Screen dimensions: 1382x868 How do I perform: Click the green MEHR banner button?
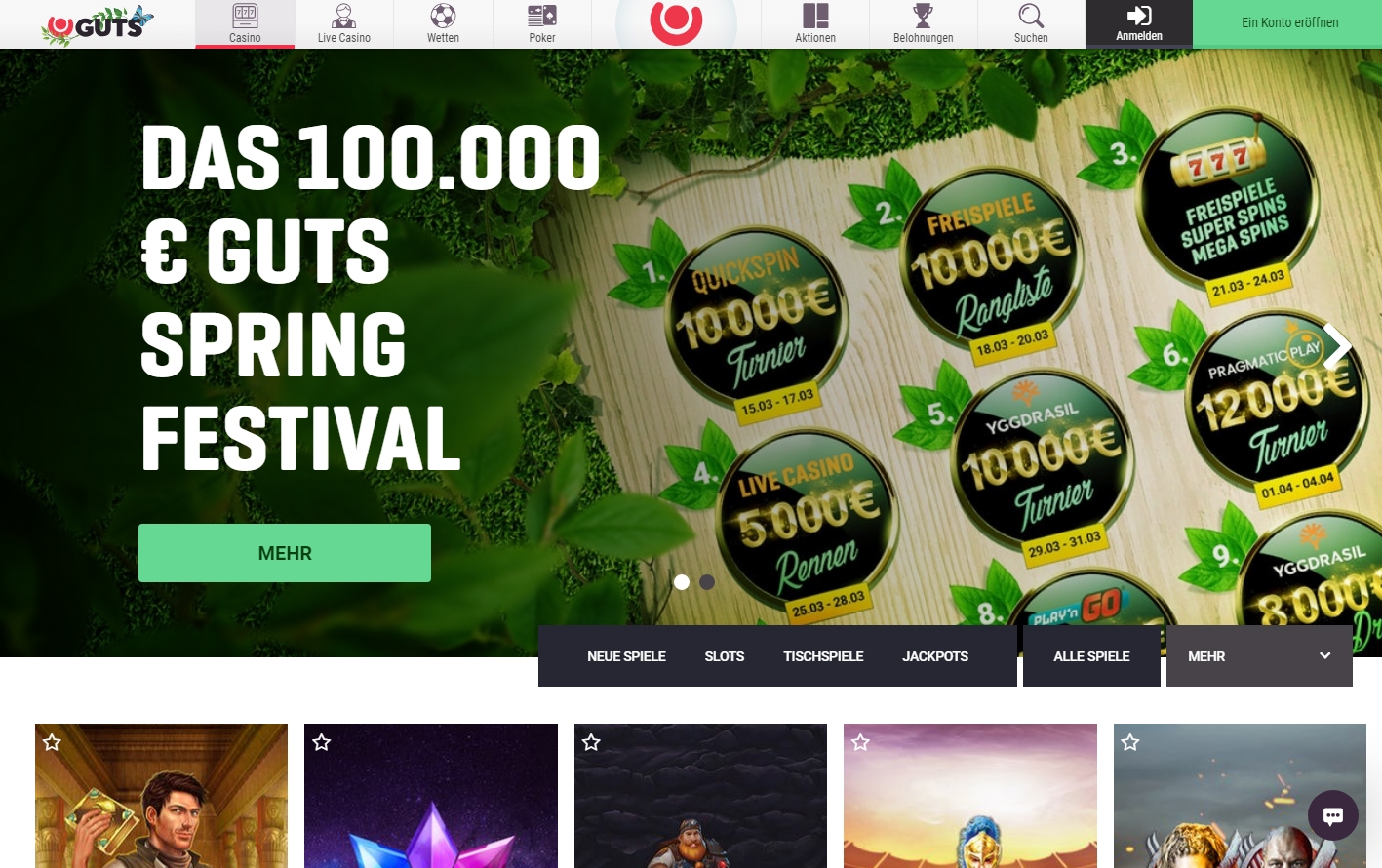[x=285, y=553]
